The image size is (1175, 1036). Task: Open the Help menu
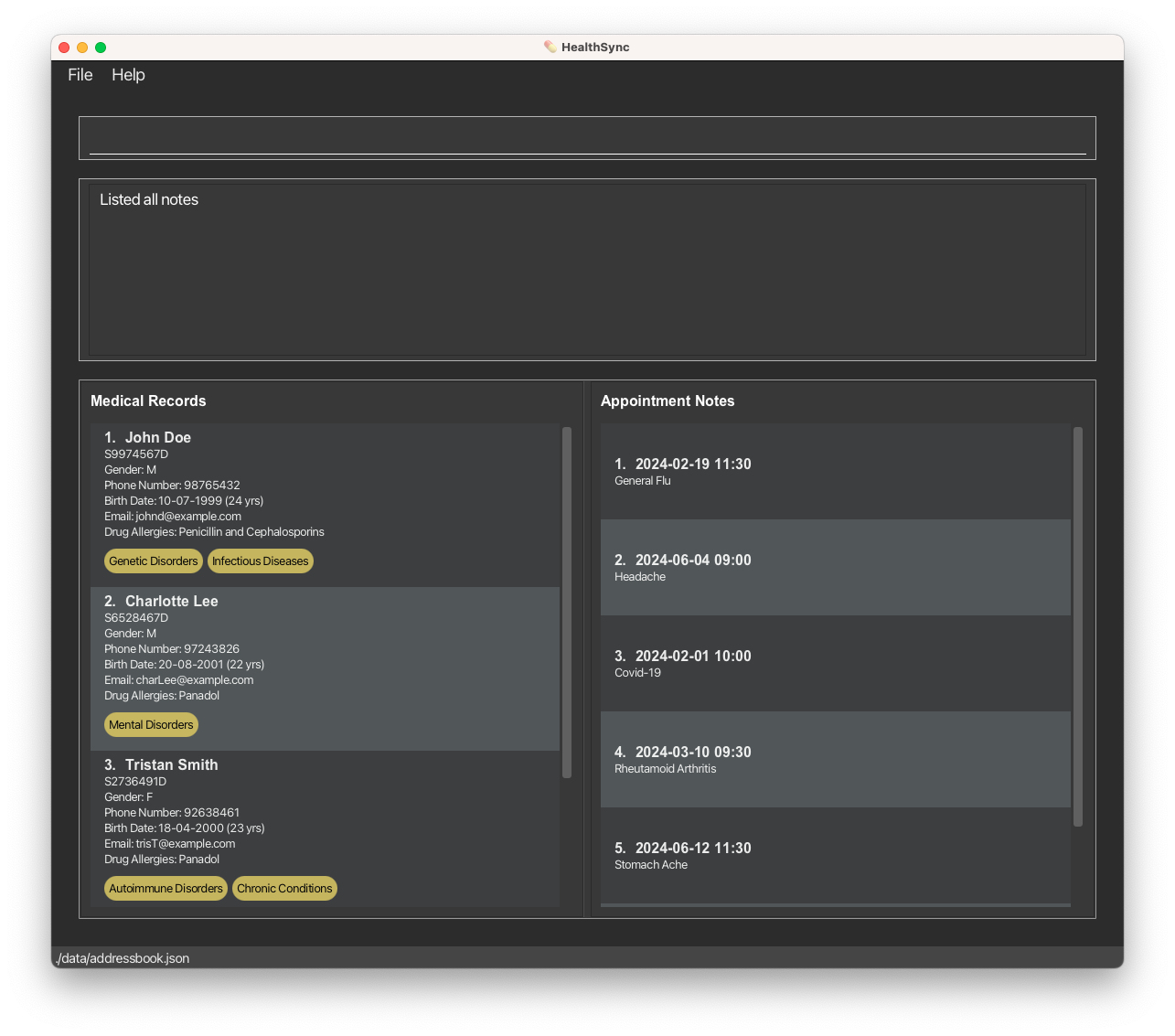[128, 75]
